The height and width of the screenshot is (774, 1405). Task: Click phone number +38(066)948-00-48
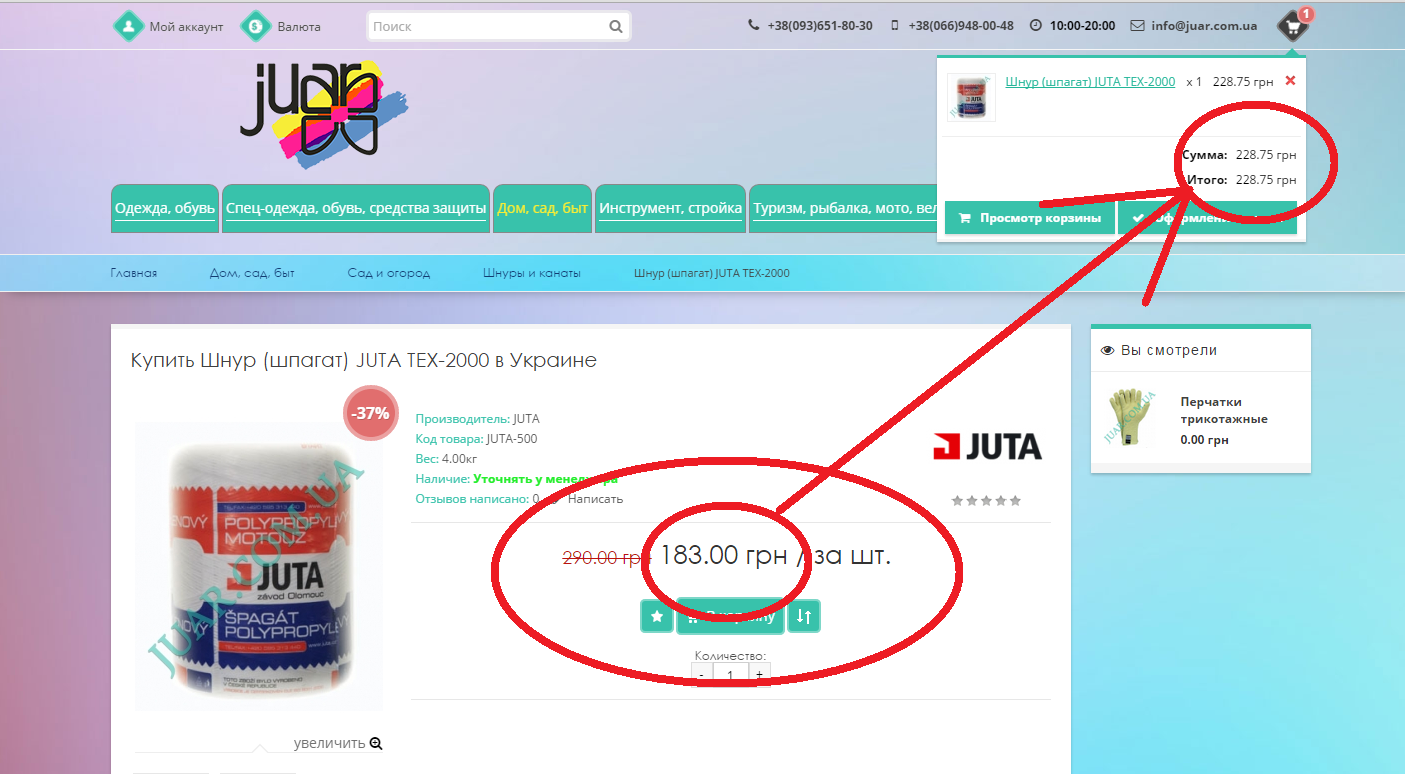(961, 26)
